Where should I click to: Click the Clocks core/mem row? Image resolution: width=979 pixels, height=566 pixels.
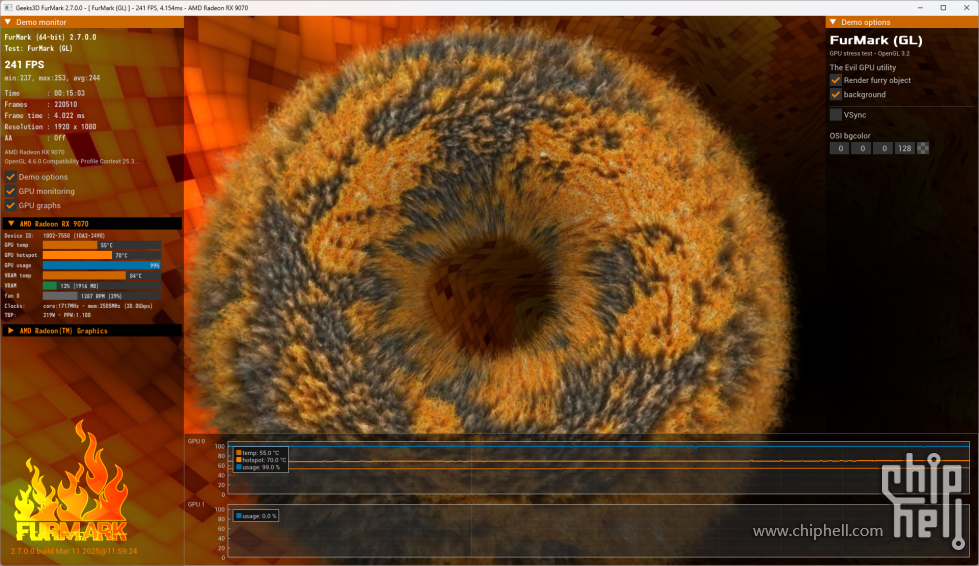[x=78, y=306]
